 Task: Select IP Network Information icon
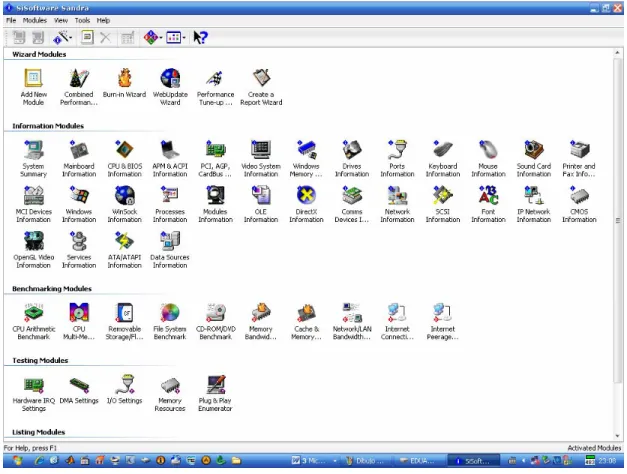[534, 204]
